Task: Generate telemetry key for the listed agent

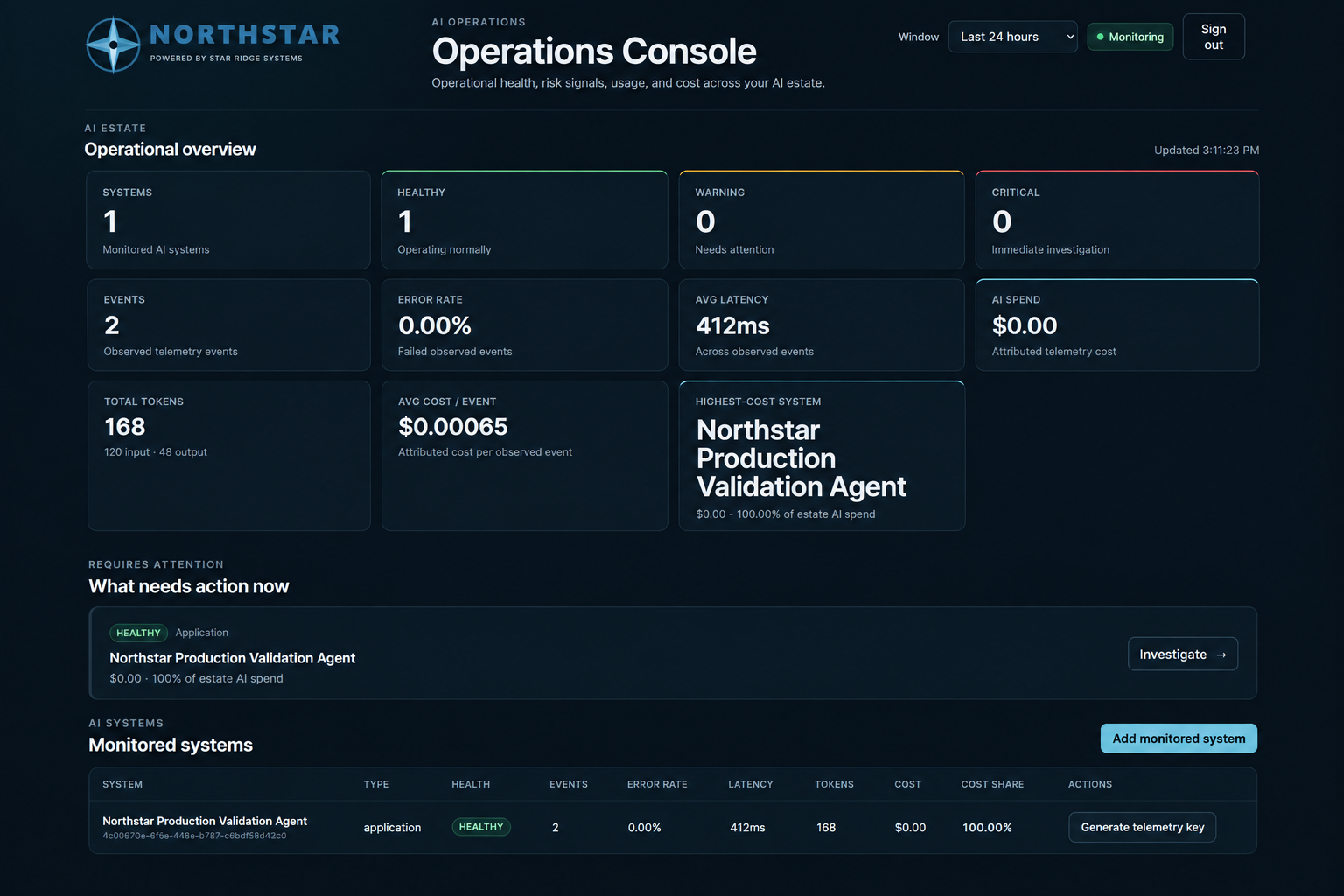Action: (1142, 828)
